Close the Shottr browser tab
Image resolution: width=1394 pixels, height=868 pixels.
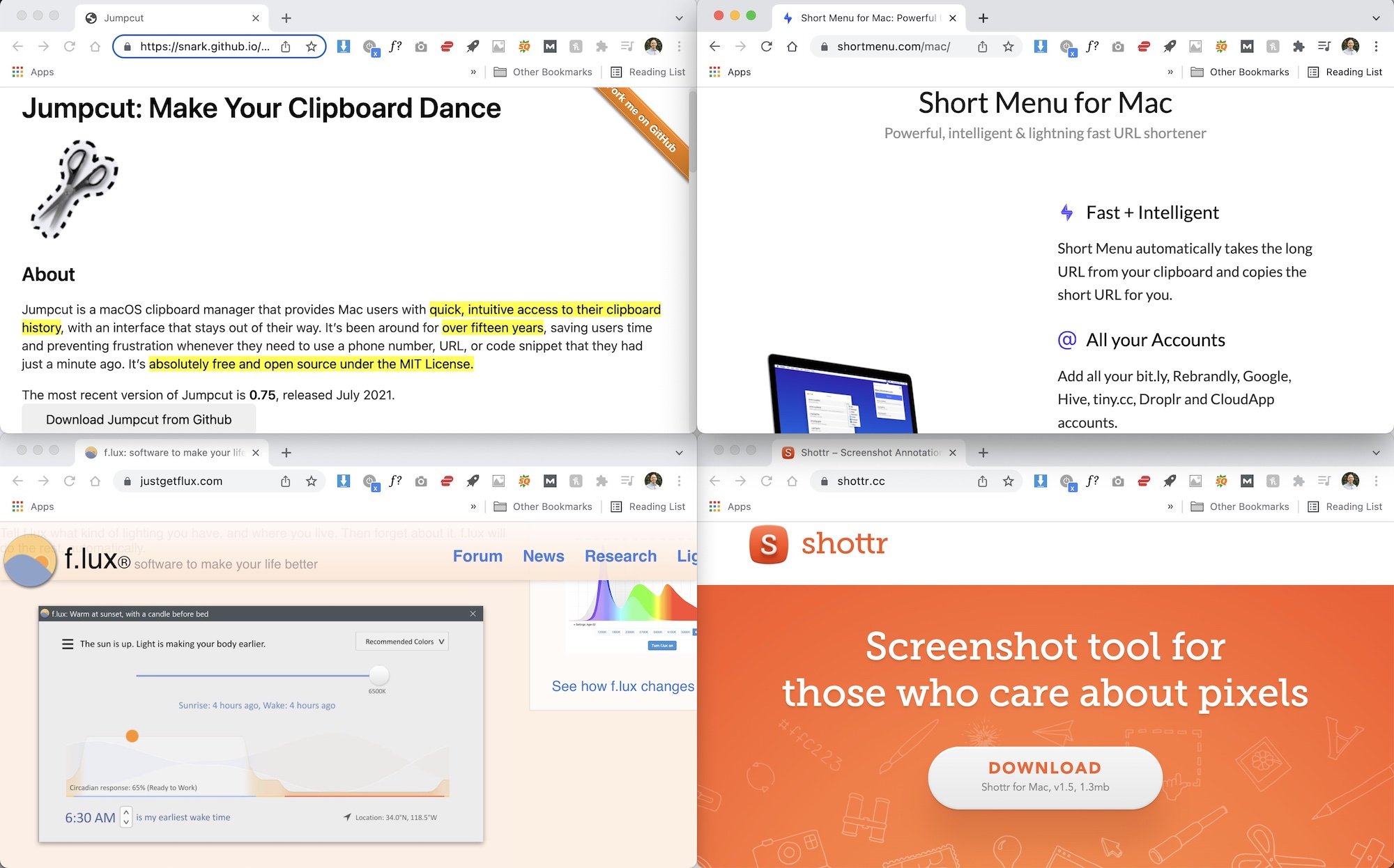tap(953, 453)
